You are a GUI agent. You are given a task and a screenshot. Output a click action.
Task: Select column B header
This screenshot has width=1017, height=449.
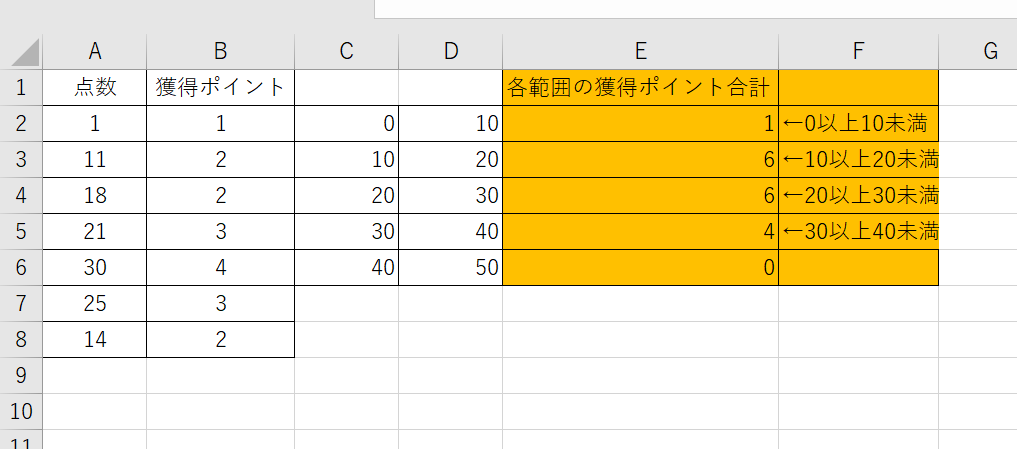click(x=220, y=52)
